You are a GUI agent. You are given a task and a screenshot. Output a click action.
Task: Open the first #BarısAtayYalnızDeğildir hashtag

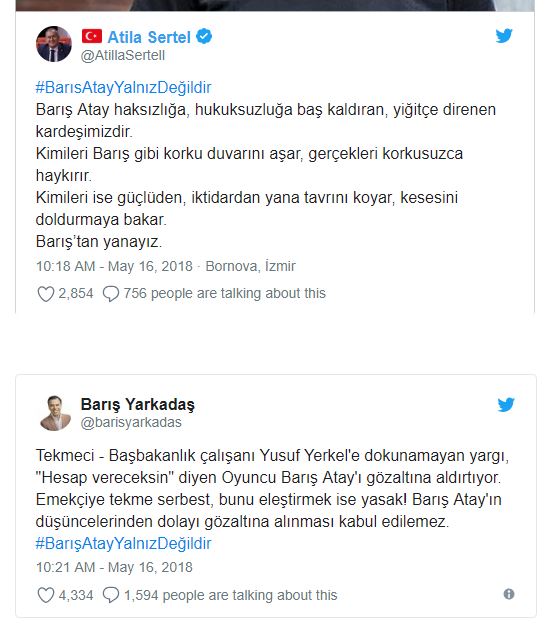(x=124, y=87)
